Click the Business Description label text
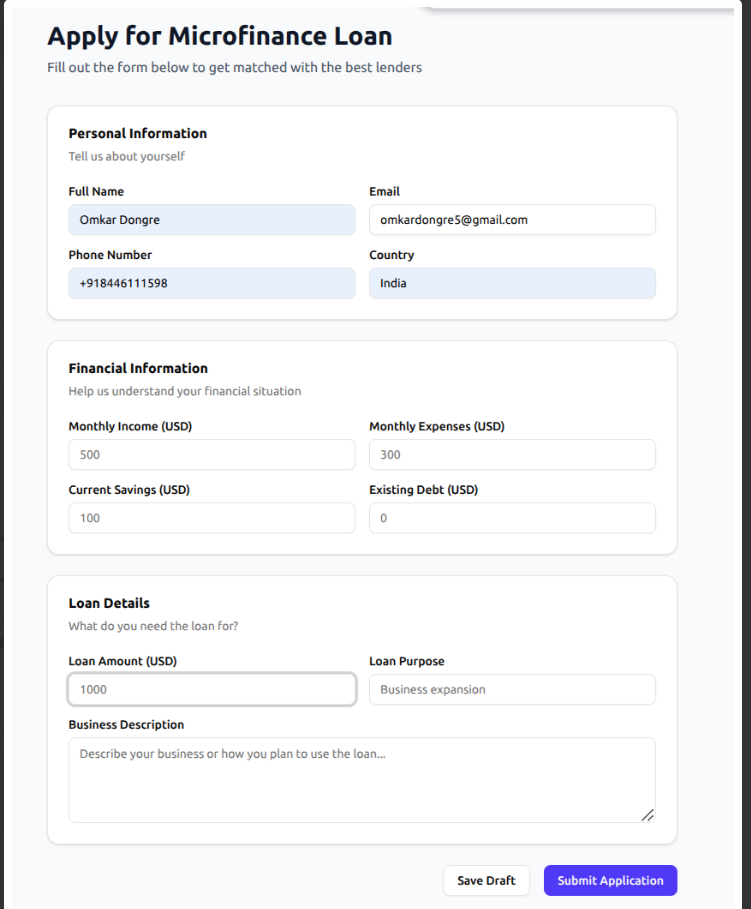The height and width of the screenshot is (909, 751). (x=126, y=725)
